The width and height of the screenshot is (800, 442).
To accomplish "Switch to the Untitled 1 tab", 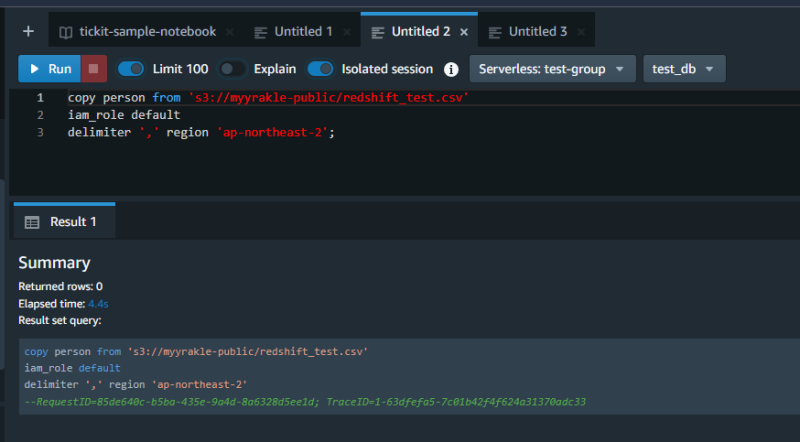I will pos(303,32).
